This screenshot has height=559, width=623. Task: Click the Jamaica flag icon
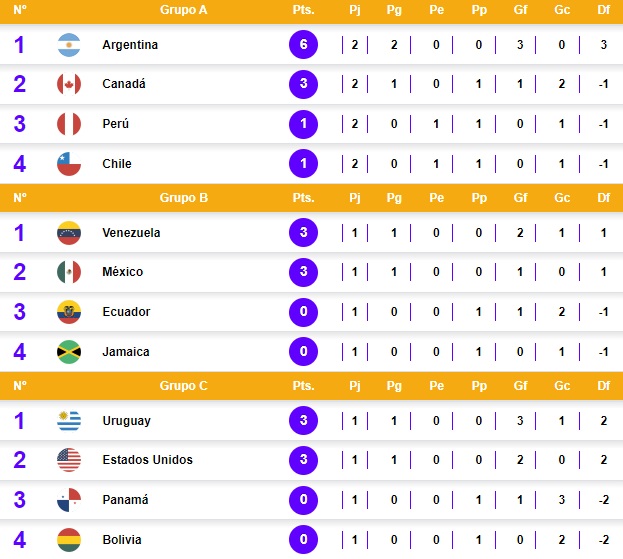[69, 352]
